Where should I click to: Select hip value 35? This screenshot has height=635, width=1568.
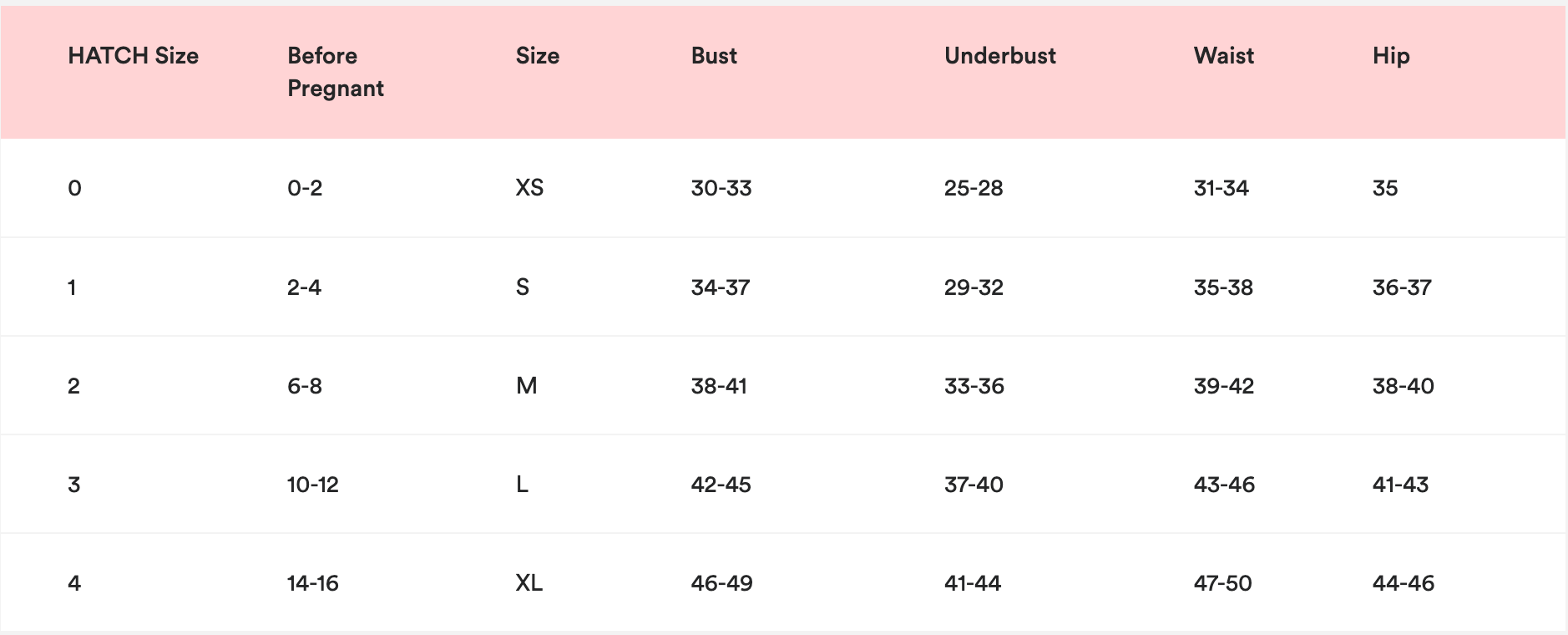click(1385, 187)
